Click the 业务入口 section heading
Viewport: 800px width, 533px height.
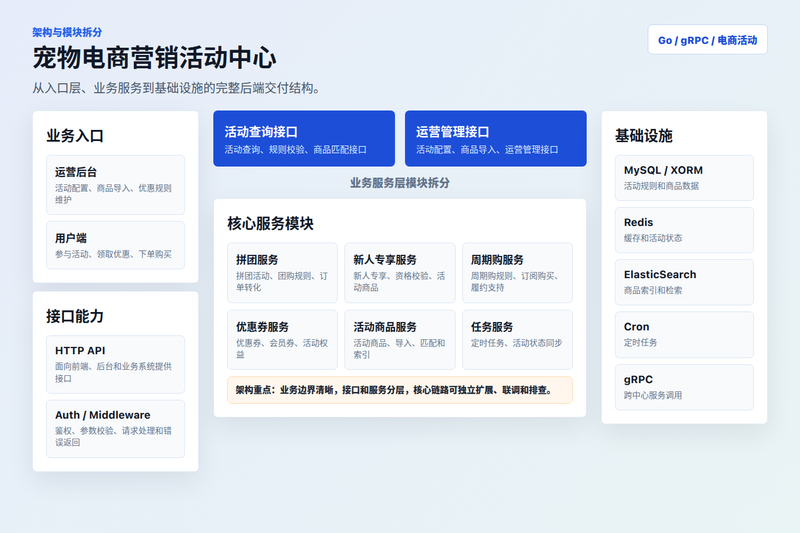click(75, 136)
